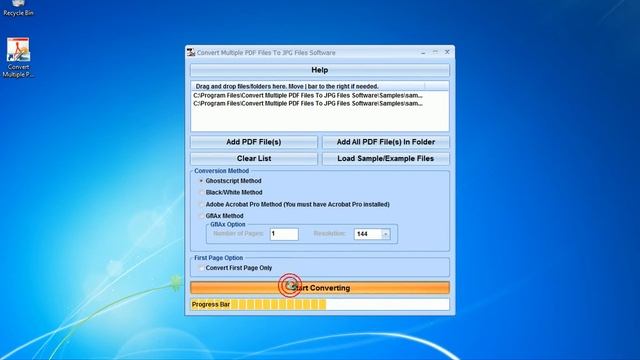
Task: Click the Progress Bar indicator
Action: (x=320, y=304)
